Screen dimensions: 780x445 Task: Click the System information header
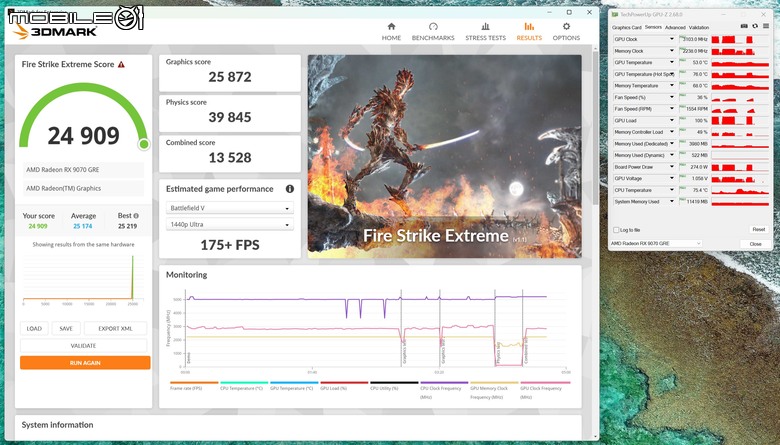[57, 425]
